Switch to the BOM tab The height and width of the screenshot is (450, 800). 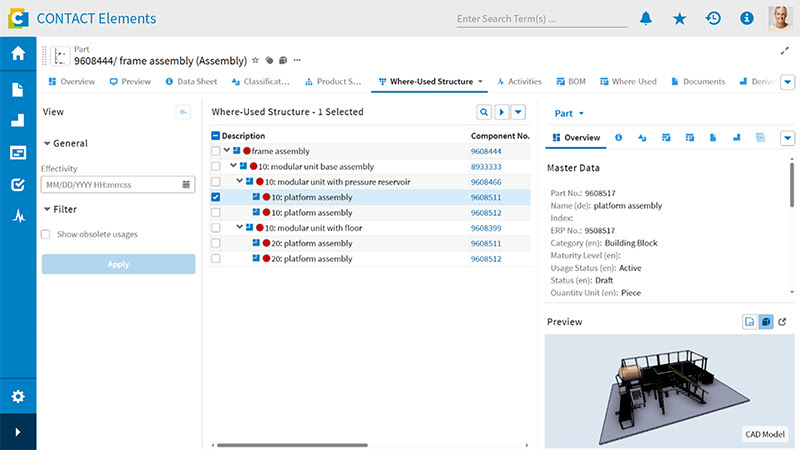(571, 81)
